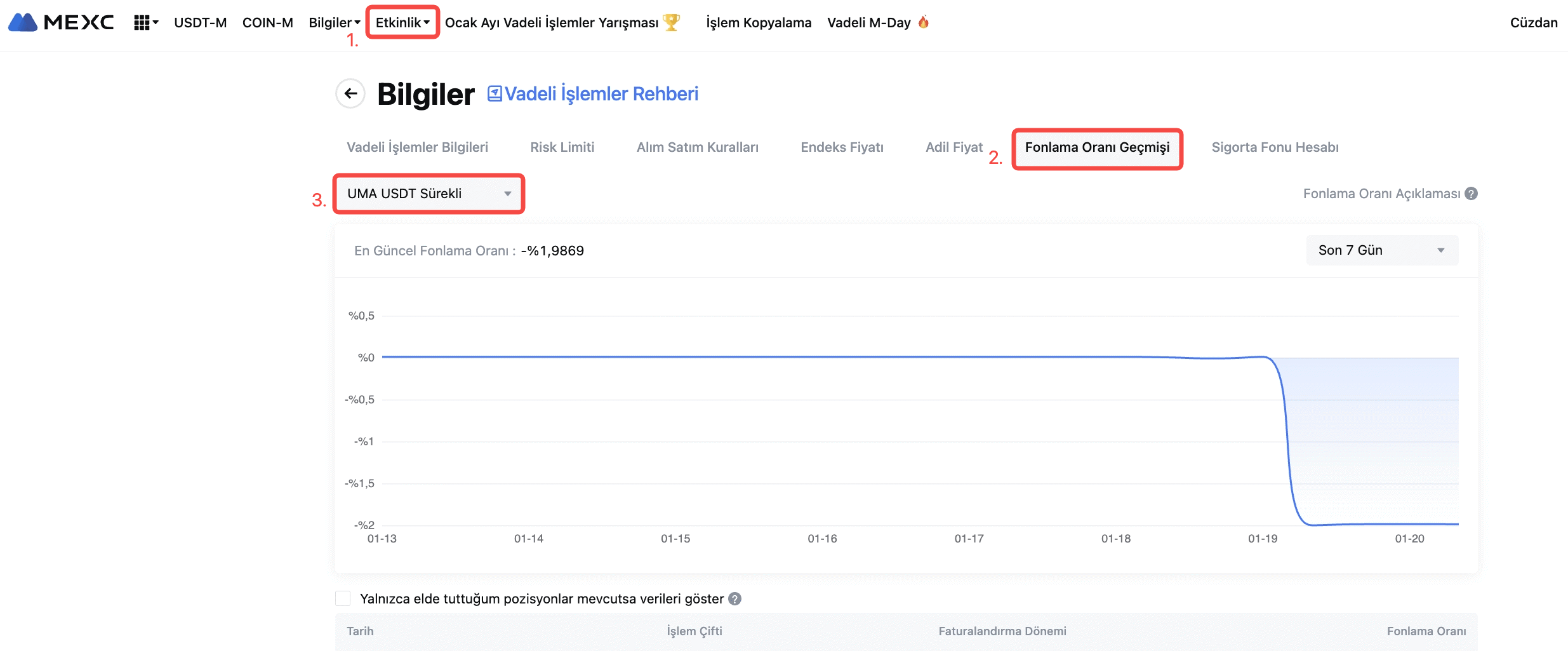Expand the UMA USDT Sürekli pair dropdown
This screenshot has width=1568, height=653.
pyautogui.click(x=429, y=194)
